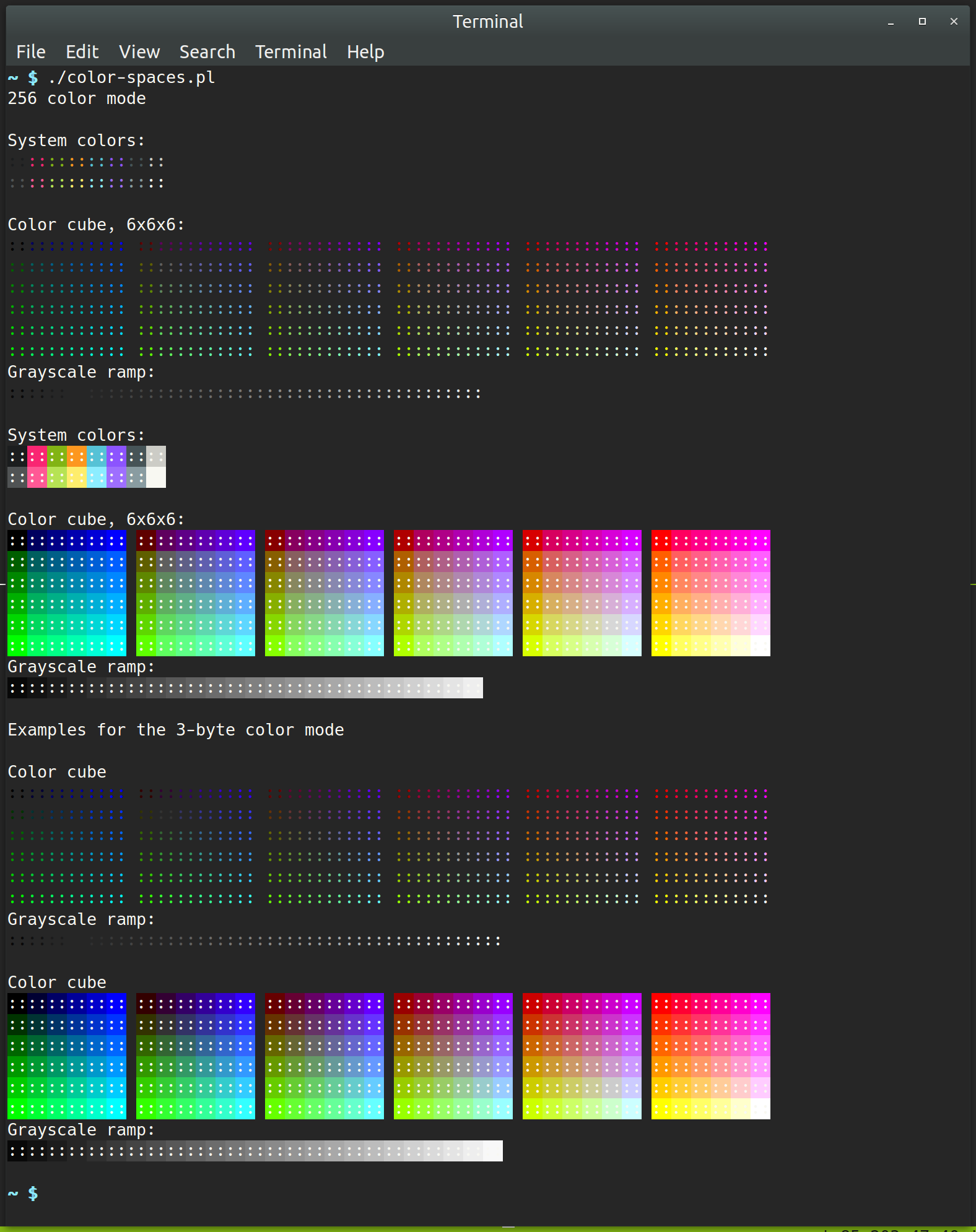Open the Help menu
976x1232 pixels.
coord(365,52)
